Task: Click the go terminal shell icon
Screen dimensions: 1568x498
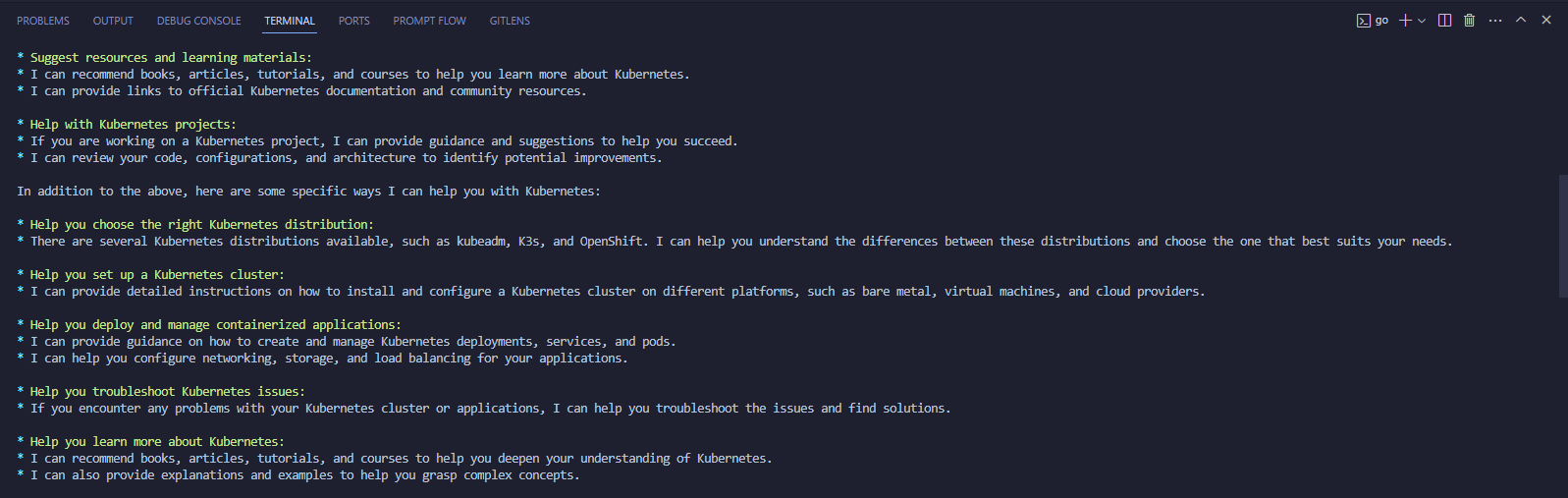Action: point(1363,21)
